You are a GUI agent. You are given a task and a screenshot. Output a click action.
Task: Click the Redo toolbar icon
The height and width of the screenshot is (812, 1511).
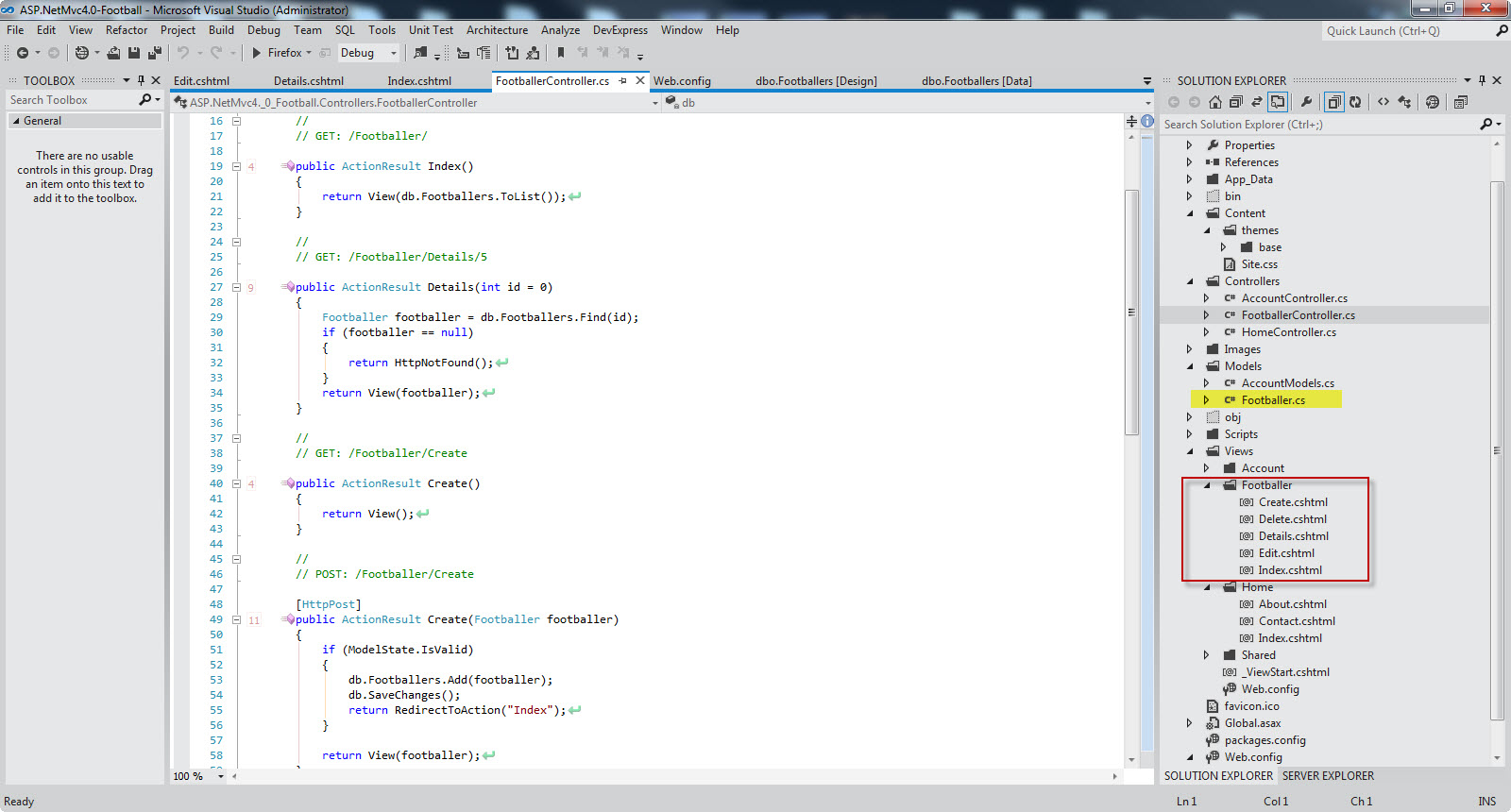216,53
